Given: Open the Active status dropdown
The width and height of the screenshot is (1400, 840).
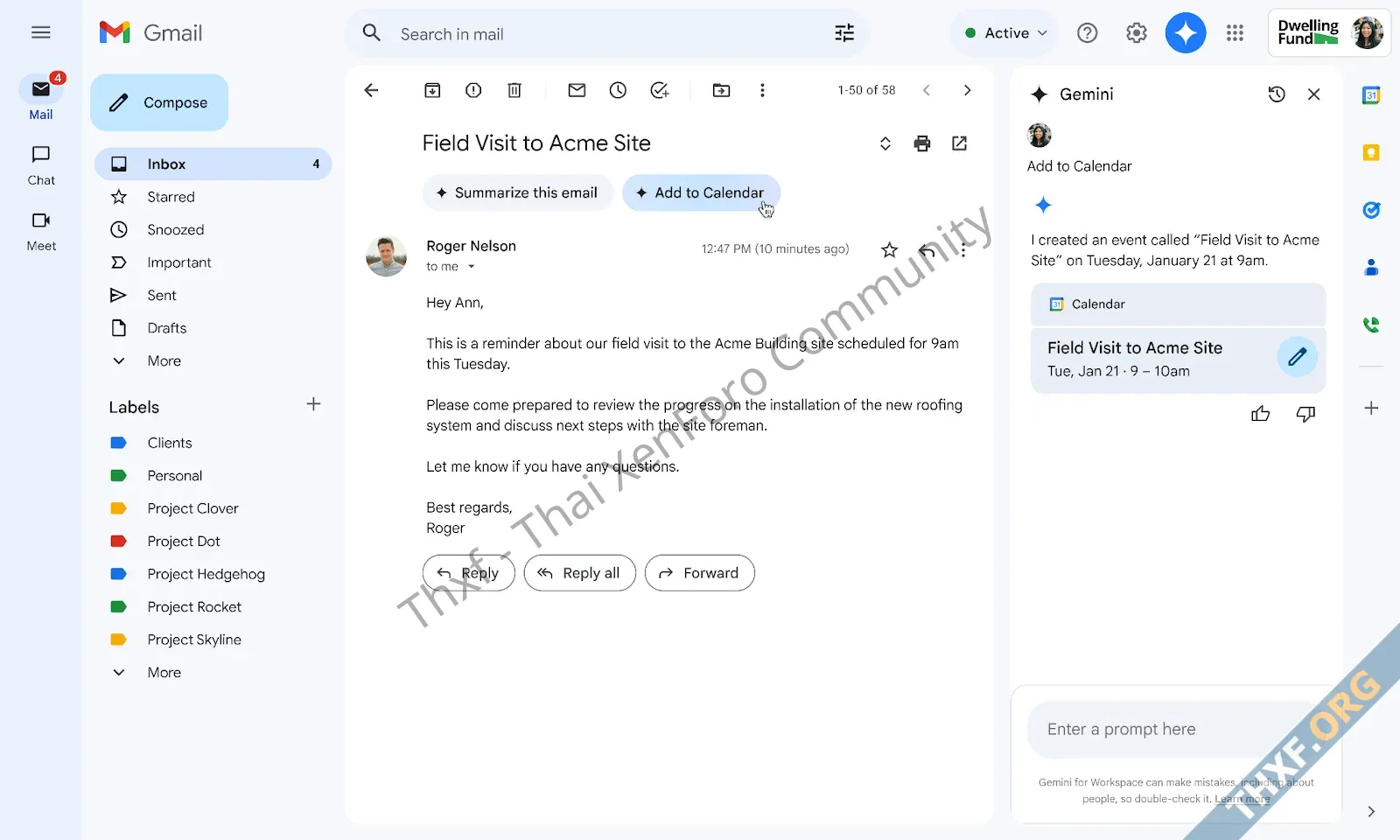Looking at the screenshot, I should tap(1004, 33).
